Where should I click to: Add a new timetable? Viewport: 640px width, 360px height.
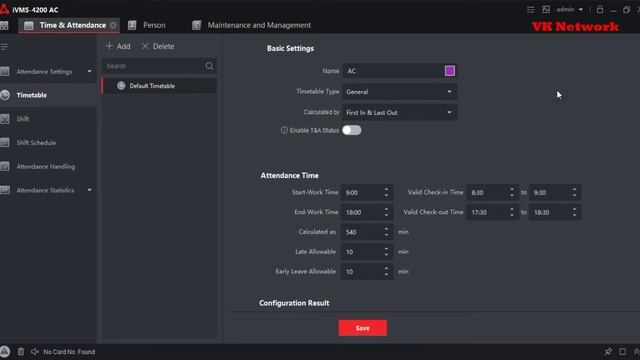click(x=118, y=47)
